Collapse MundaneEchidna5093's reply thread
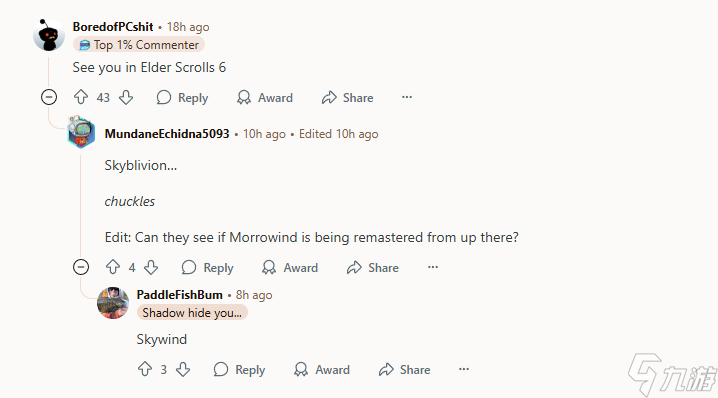Image resolution: width=718 pixels, height=398 pixels. tap(81, 267)
